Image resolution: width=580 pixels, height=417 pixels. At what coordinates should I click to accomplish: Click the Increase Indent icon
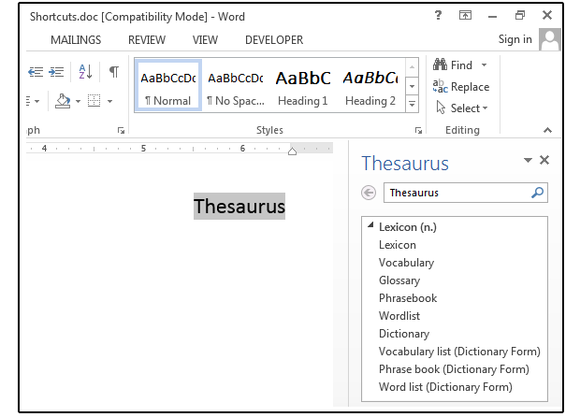(57, 71)
